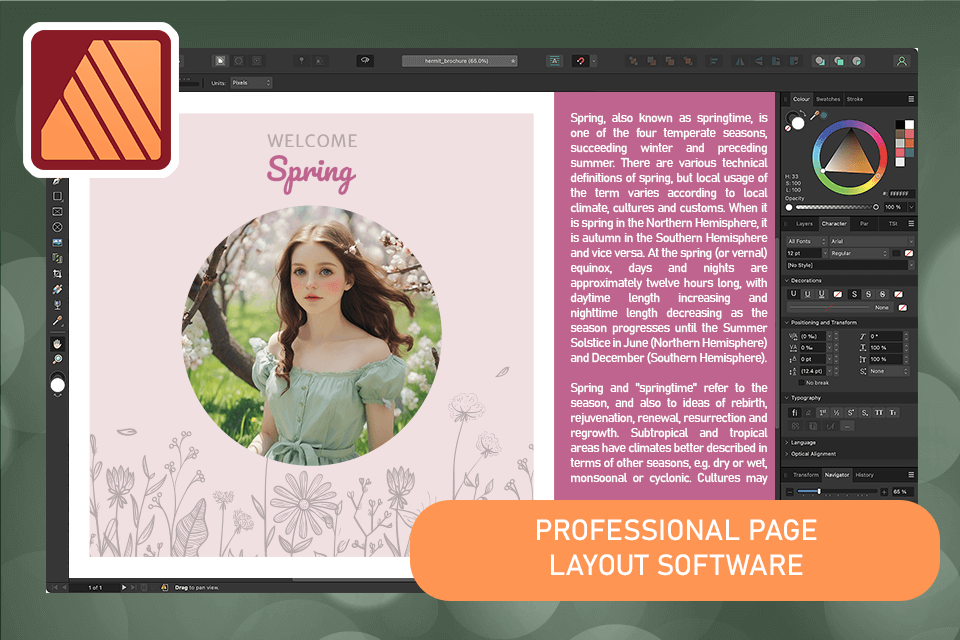
Task: Open the Arial font family dropdown
Action: coord(872,241)
